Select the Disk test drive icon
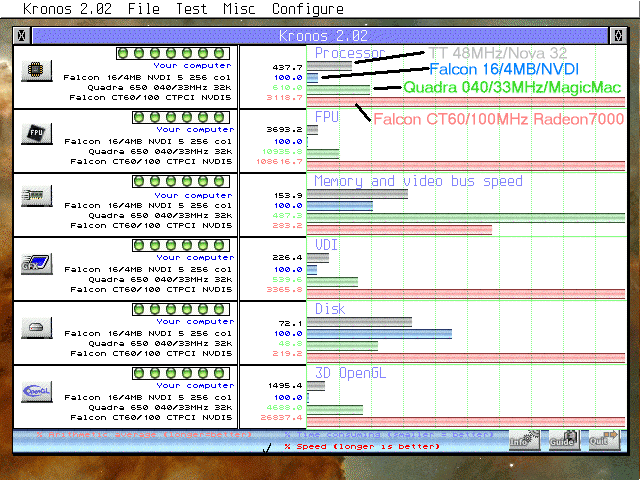Screen dimensions: 640x480 [37, 327]
